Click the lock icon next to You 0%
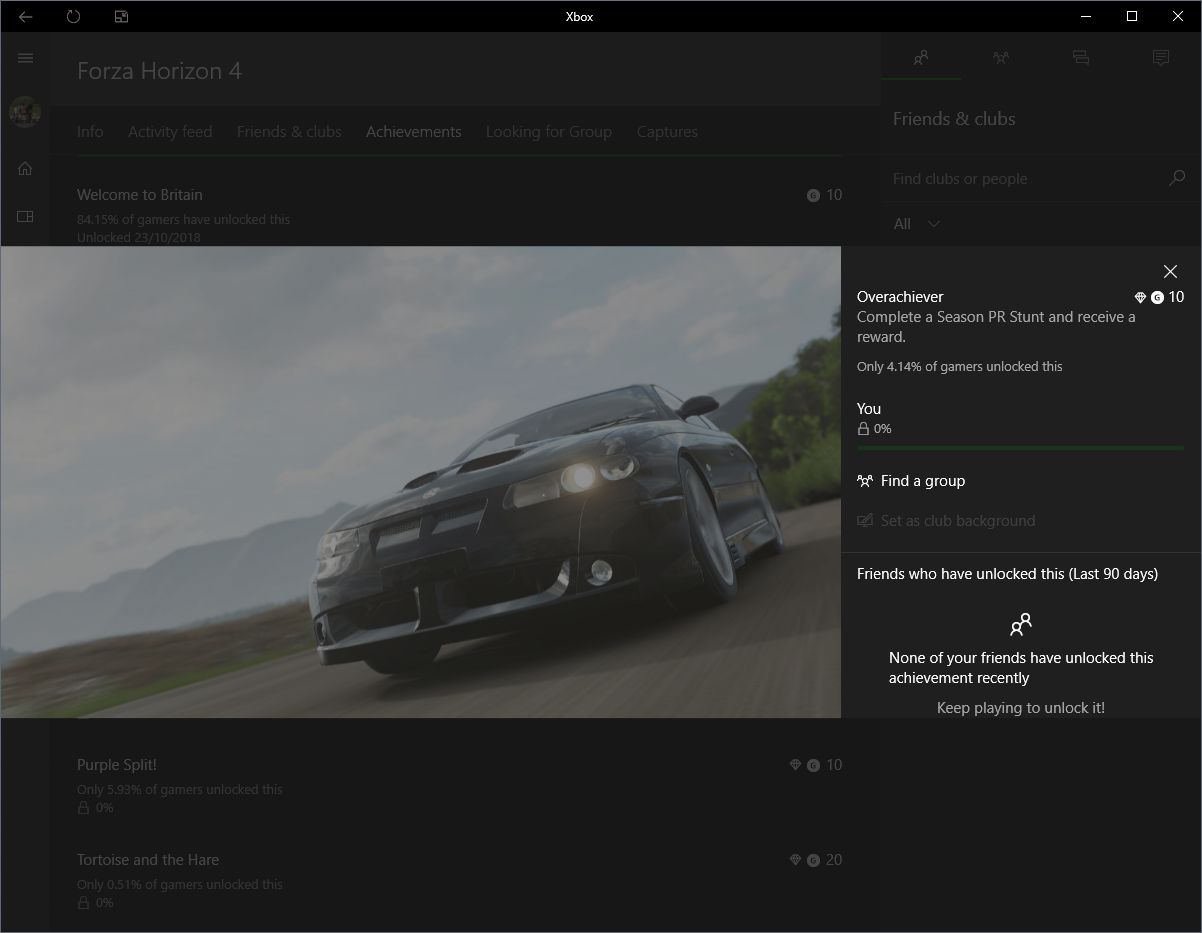This screenshot has height=933, width=1202. [863, 429]
